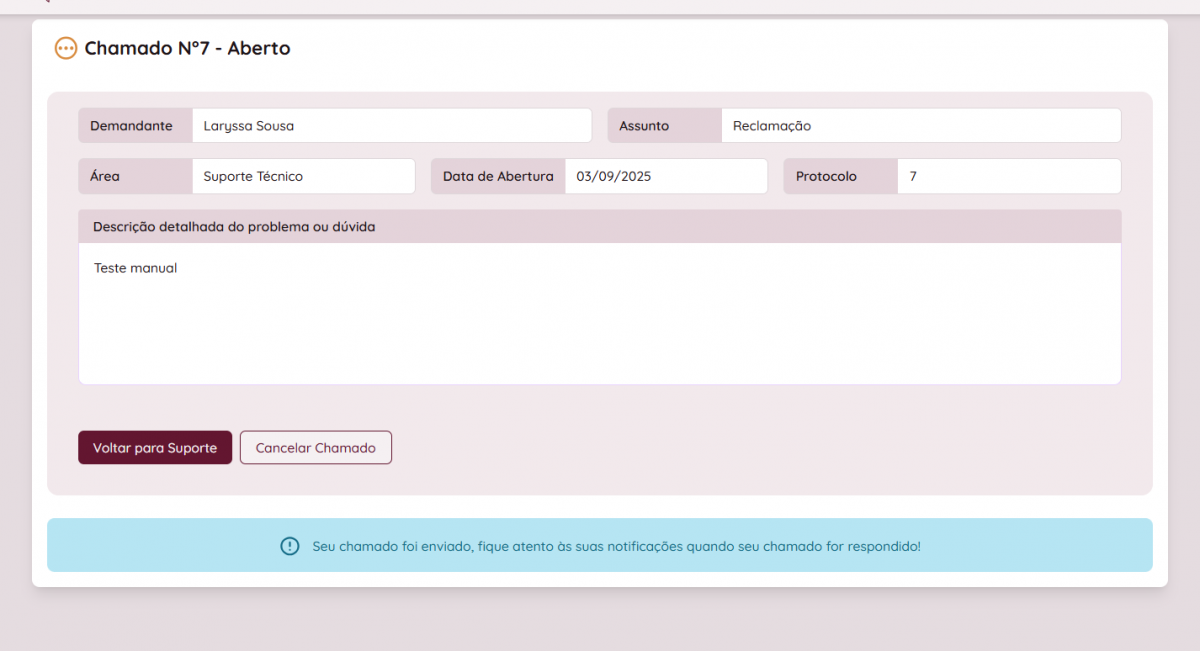Click the Seu chamado foi enviado message
Screen dimensions: 1200x651
pyautogui.click(x=616, y=546)
